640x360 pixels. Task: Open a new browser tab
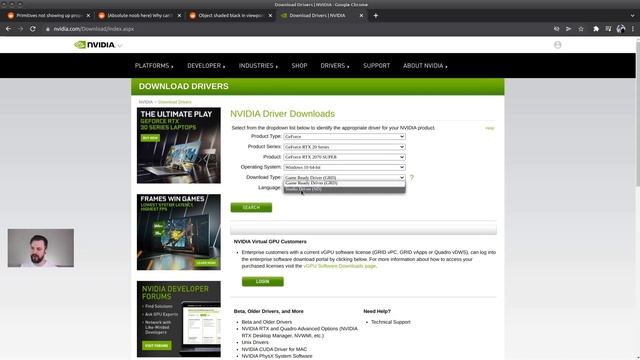tap(376, 16)
